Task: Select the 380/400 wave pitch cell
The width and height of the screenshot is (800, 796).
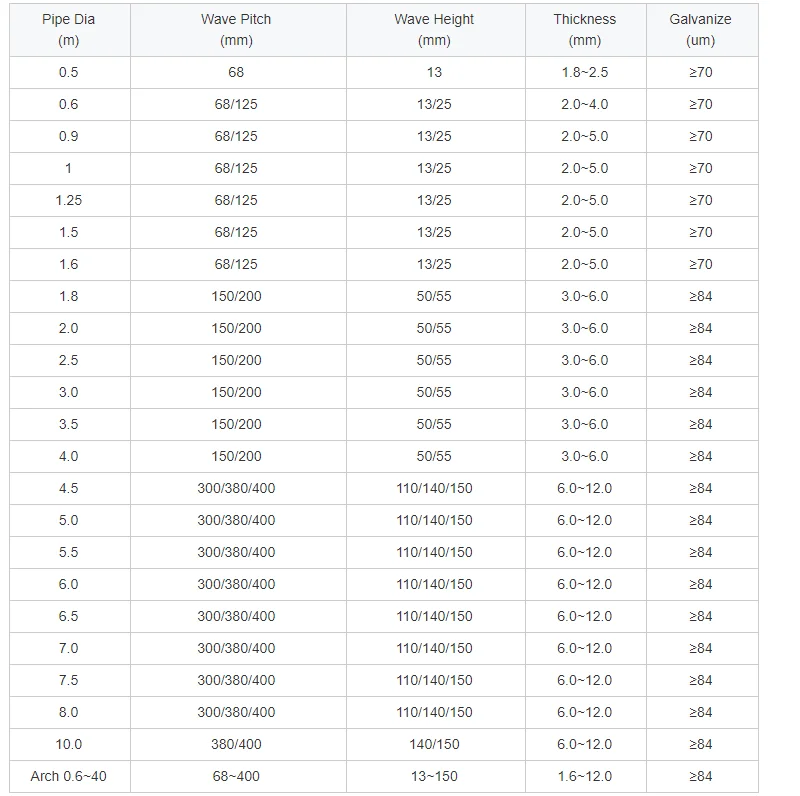Action: tap(236, 744)
